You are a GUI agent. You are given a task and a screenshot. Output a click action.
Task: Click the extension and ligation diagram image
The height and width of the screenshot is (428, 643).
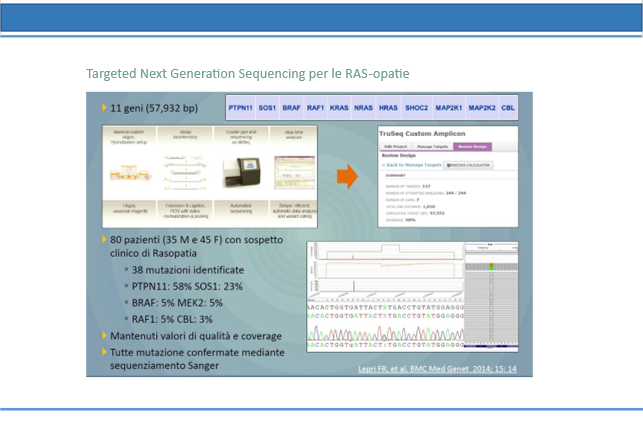[x=185, y=172]
